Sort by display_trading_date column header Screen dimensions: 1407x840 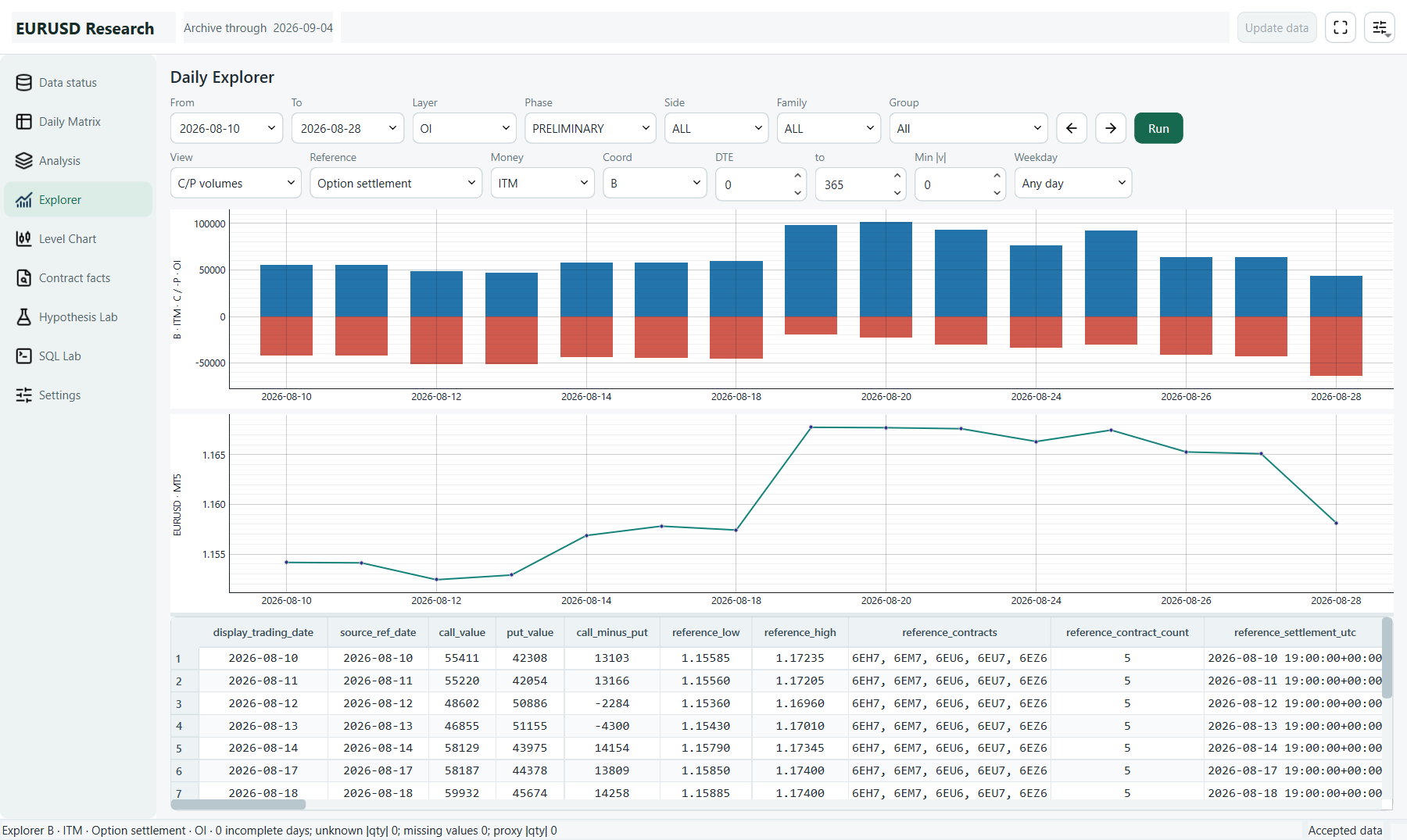[263, 633]
